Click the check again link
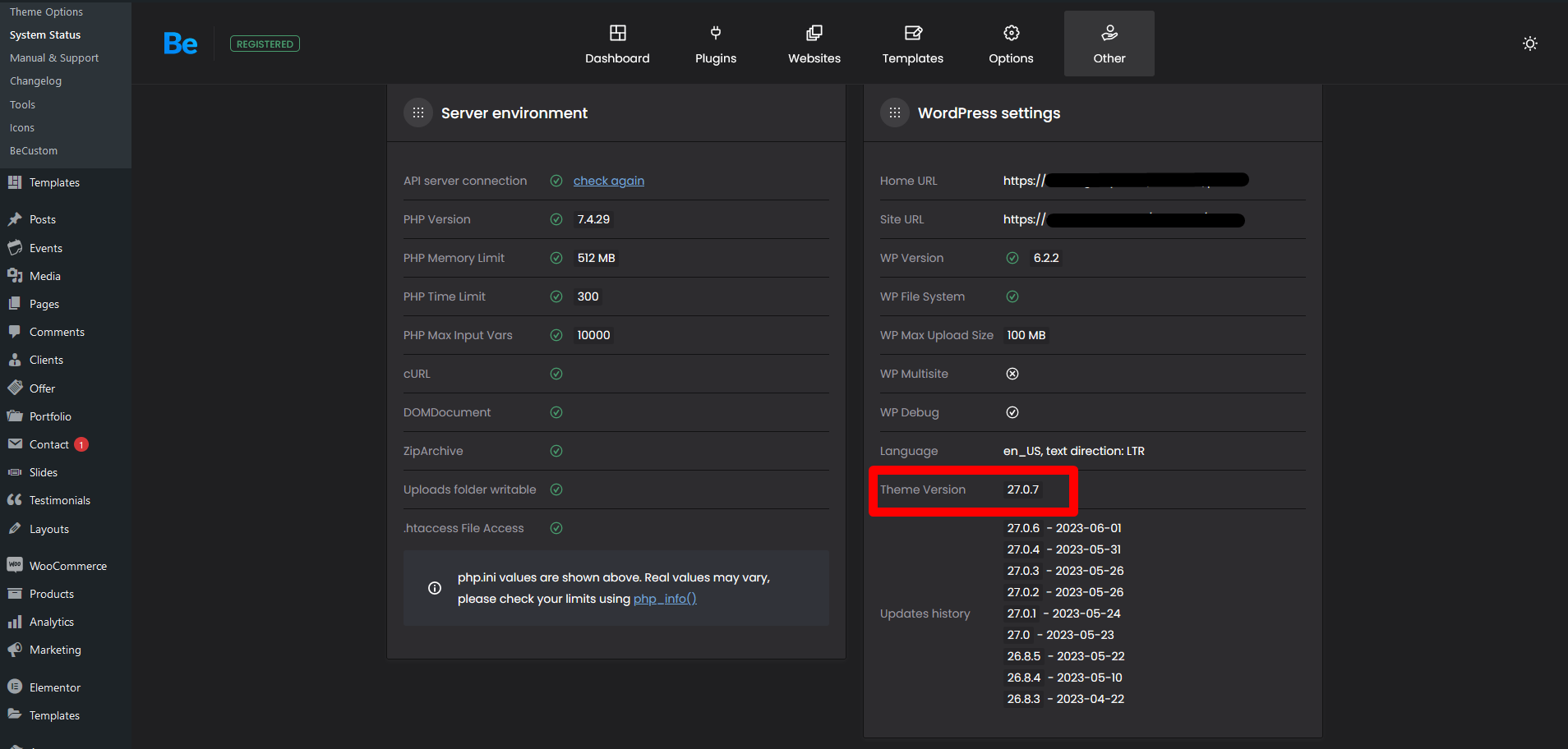The width and height of the screenshot is (1568, 749). pos(609,181)
